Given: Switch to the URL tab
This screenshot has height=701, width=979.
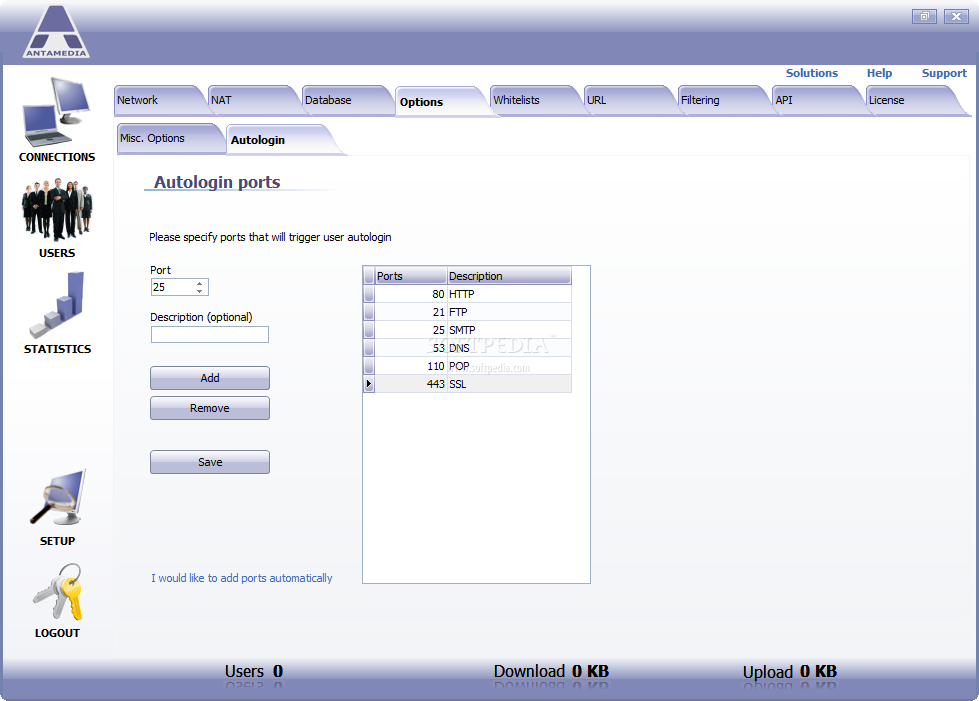Looking at the screenshot, I should tap(629, 100).
